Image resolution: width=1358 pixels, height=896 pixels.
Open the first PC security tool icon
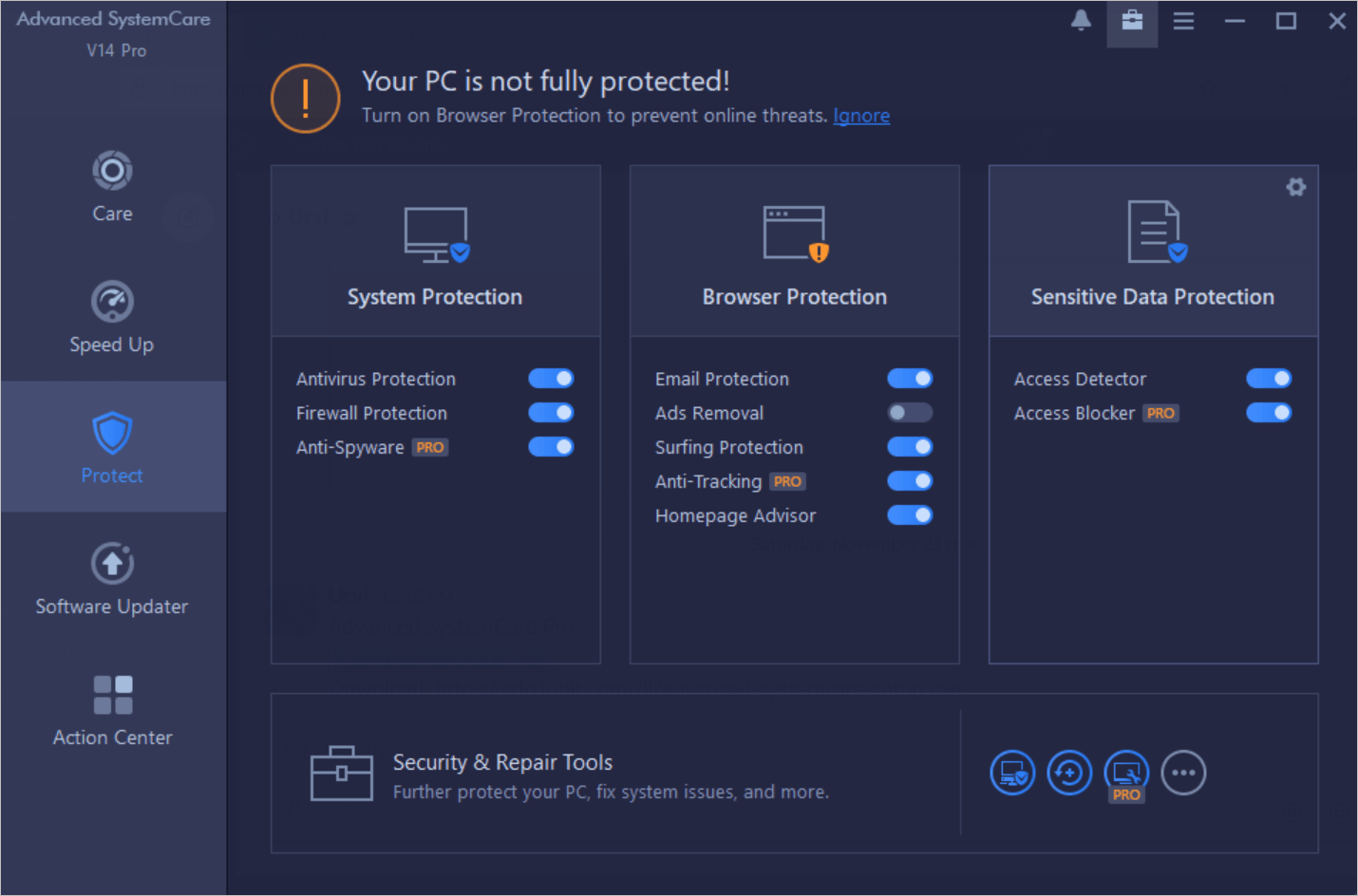point(1012,773)
